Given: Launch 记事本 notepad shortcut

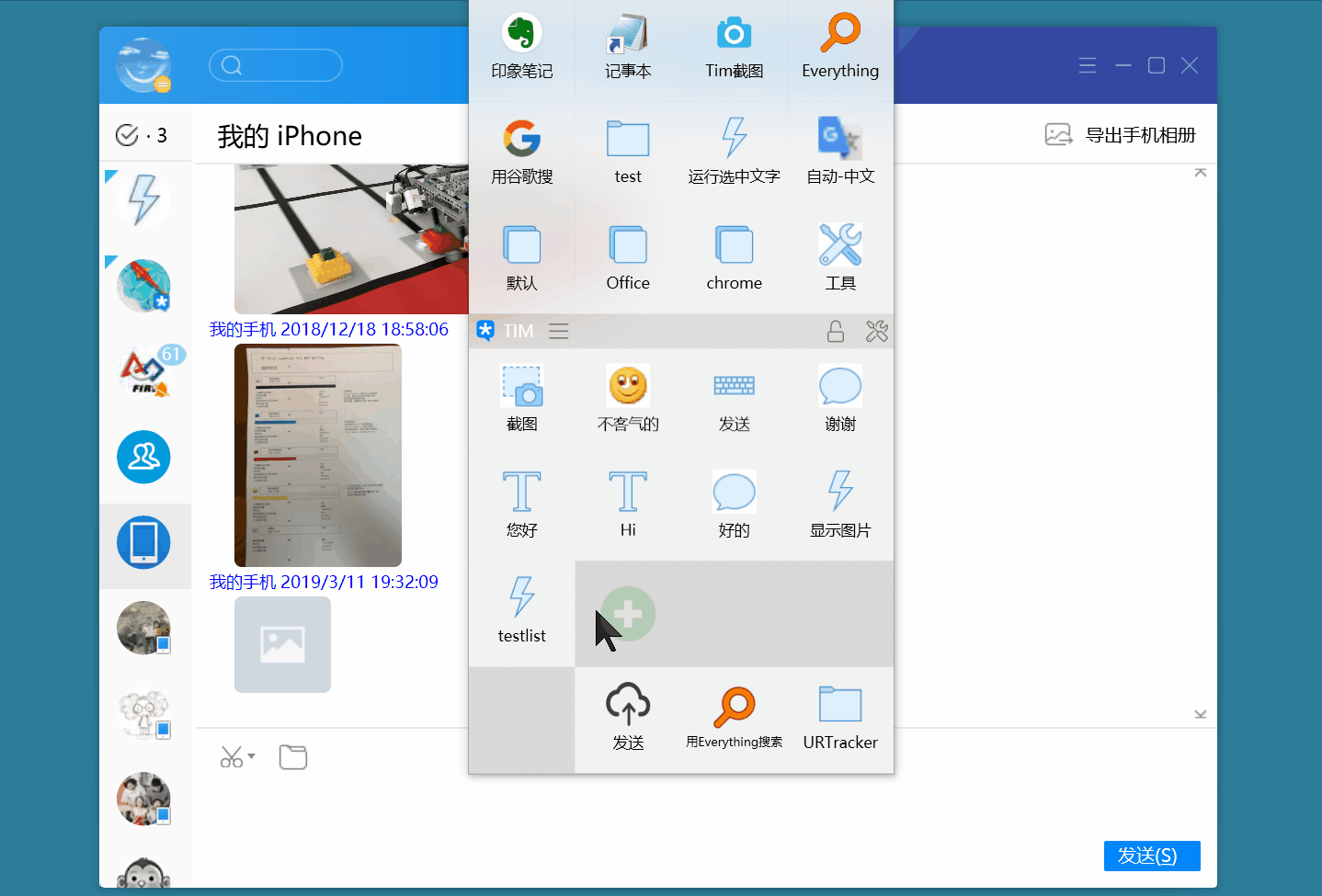Looking at the screenshot, I should pyautogui.click(x=628, y=34).
